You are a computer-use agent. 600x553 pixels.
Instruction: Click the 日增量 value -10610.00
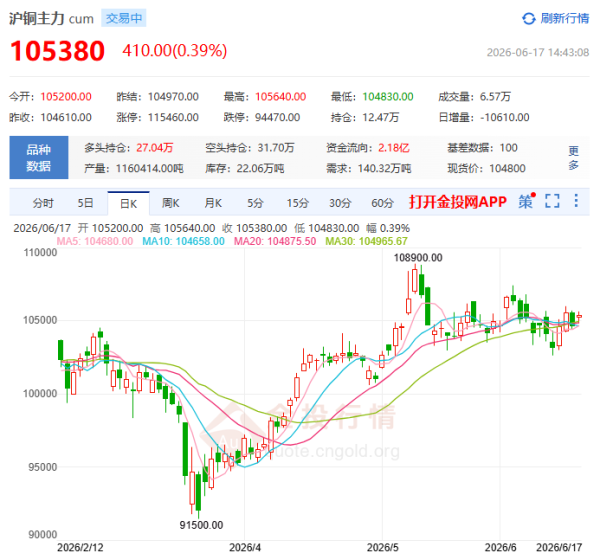[x=505, y=117]
